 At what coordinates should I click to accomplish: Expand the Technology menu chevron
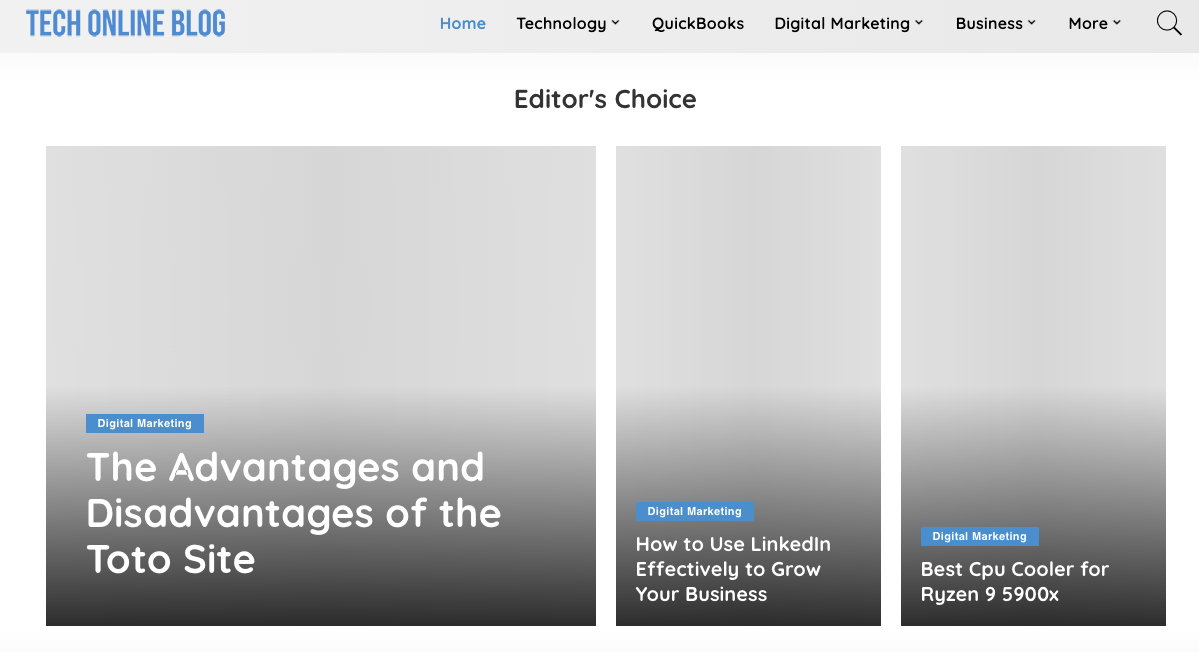[616, 23]
